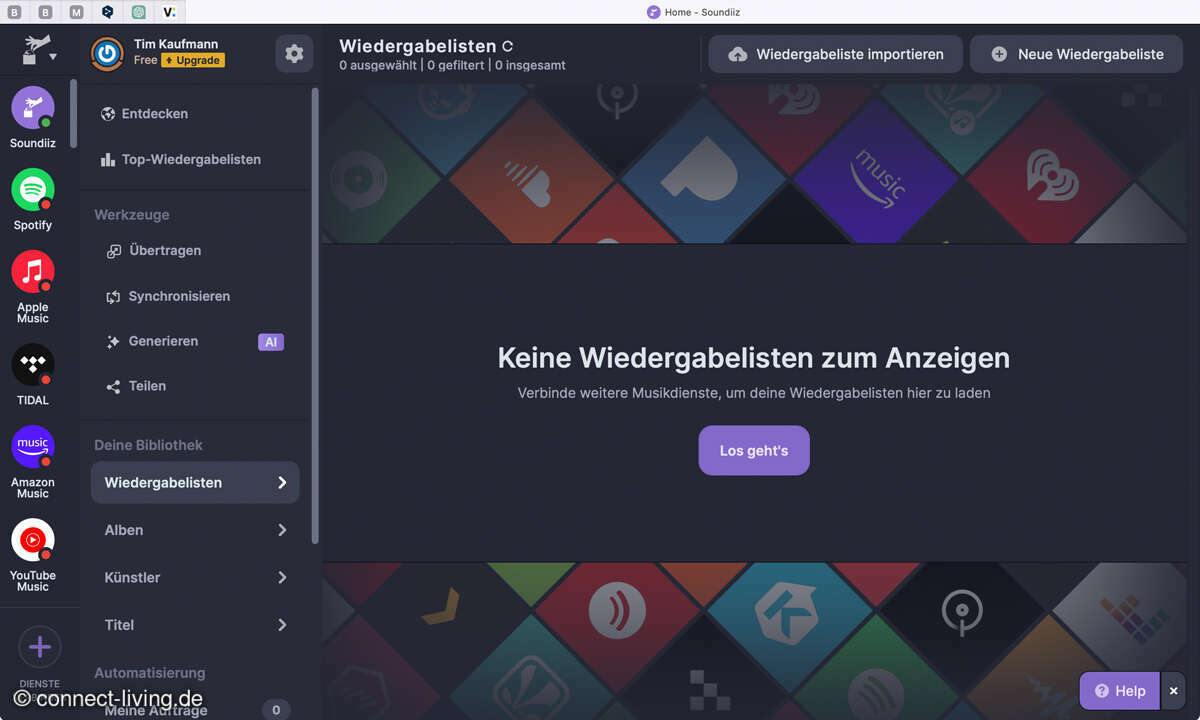Open the Soundiiz logo dropdown

pyautogui.click(x=38, y=50)
